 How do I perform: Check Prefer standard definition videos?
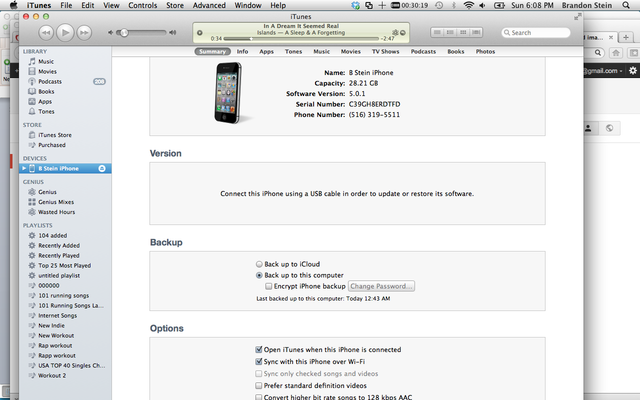(x=258, y=386)
